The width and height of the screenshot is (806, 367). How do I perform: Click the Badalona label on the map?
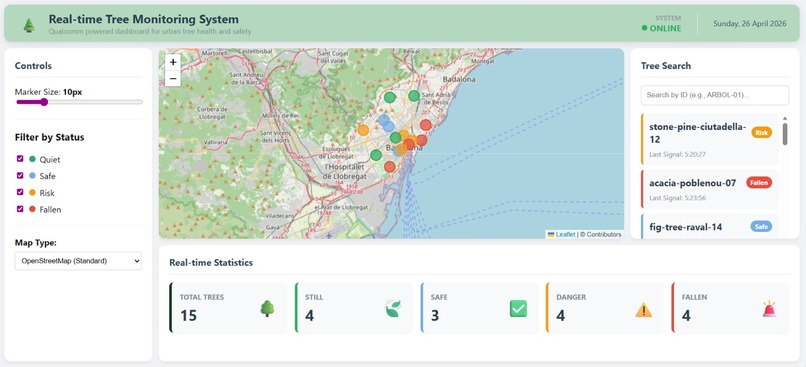[459, 79]
